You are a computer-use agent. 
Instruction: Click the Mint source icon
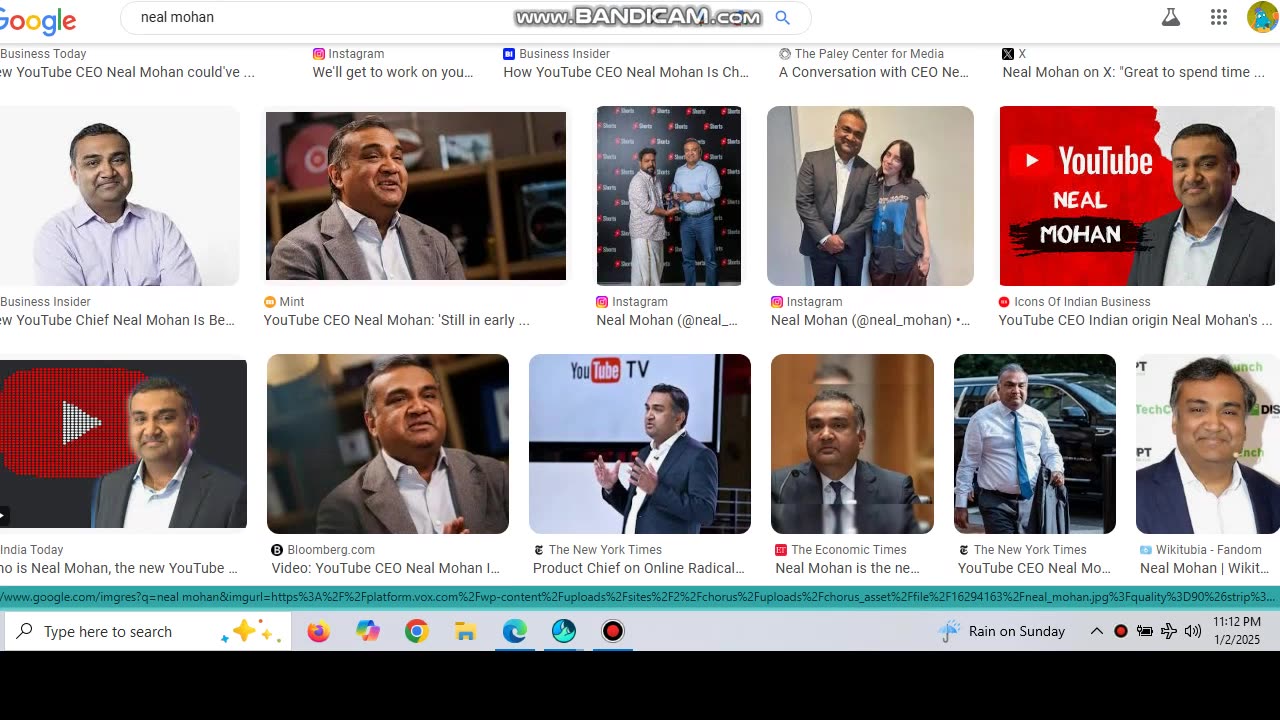270,302
